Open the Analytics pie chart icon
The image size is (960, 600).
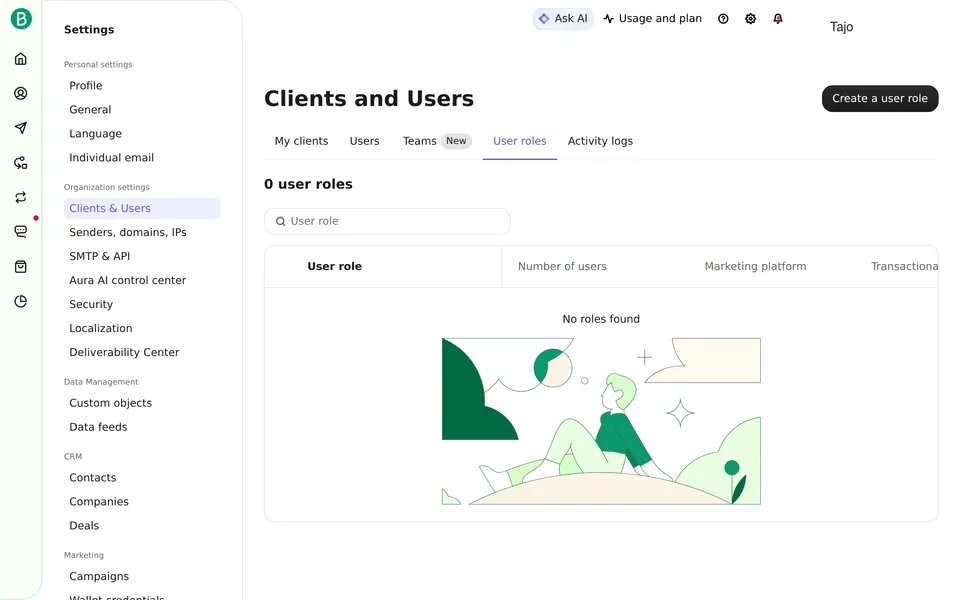click(x=21, y=301)
